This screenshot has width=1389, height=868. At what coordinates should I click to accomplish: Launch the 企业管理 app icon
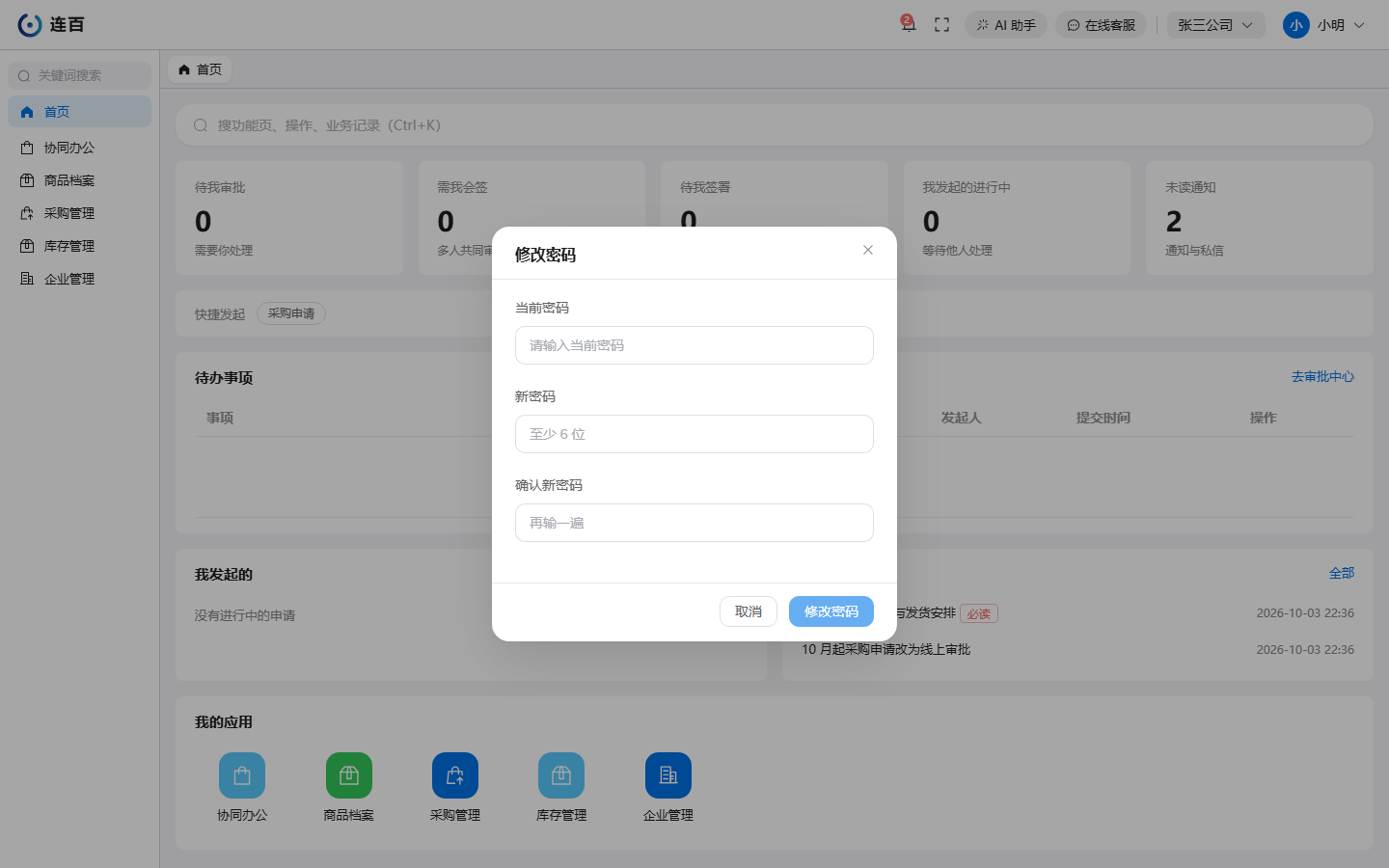pyautogui.click(x=668, y=775)
